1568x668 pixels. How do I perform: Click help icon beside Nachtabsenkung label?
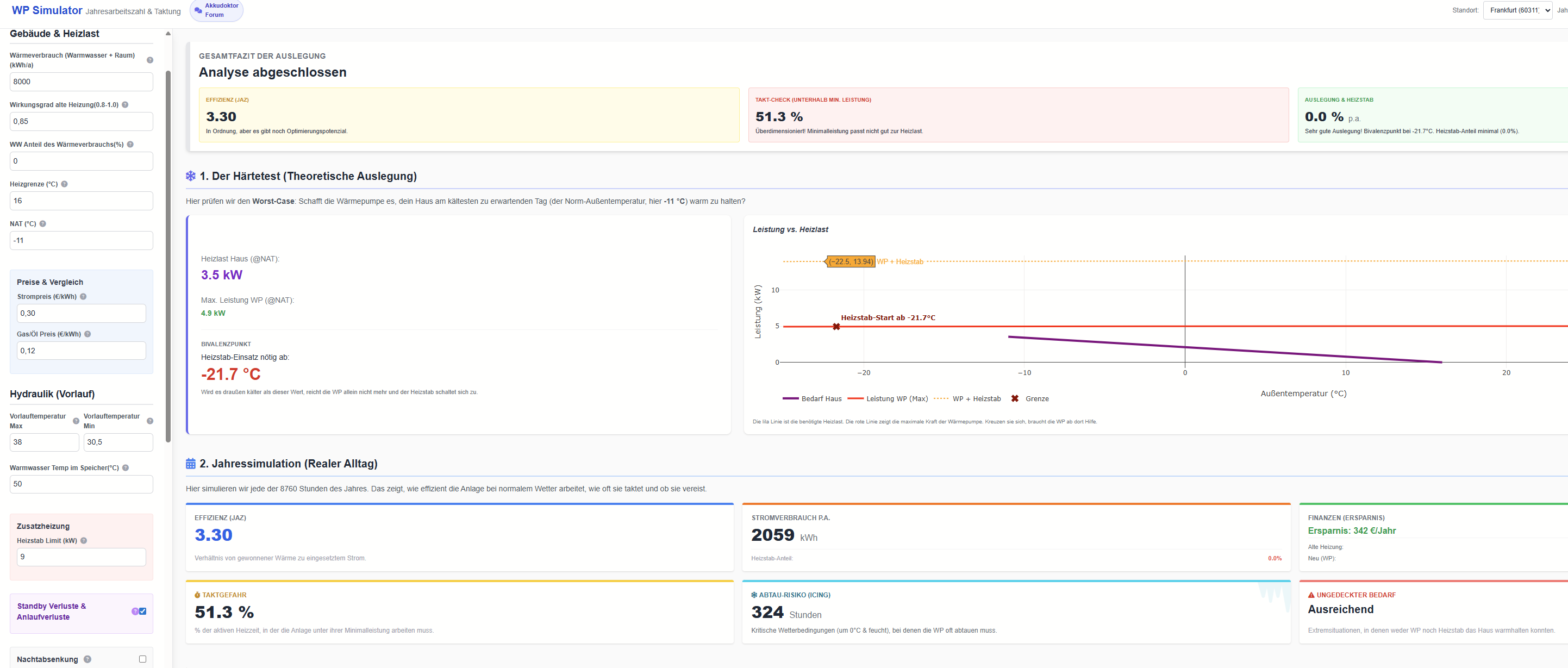point(88,659)
